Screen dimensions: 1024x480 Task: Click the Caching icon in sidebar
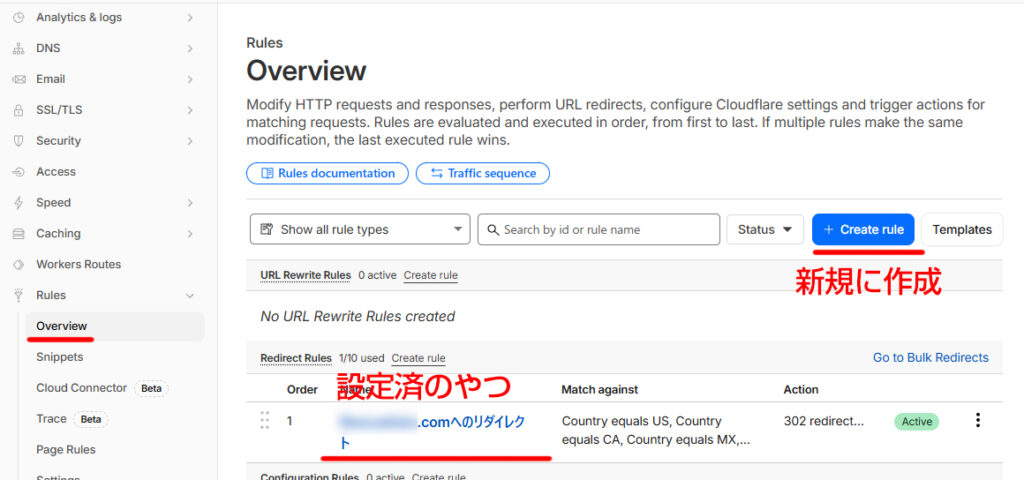(x=18, y=234)
